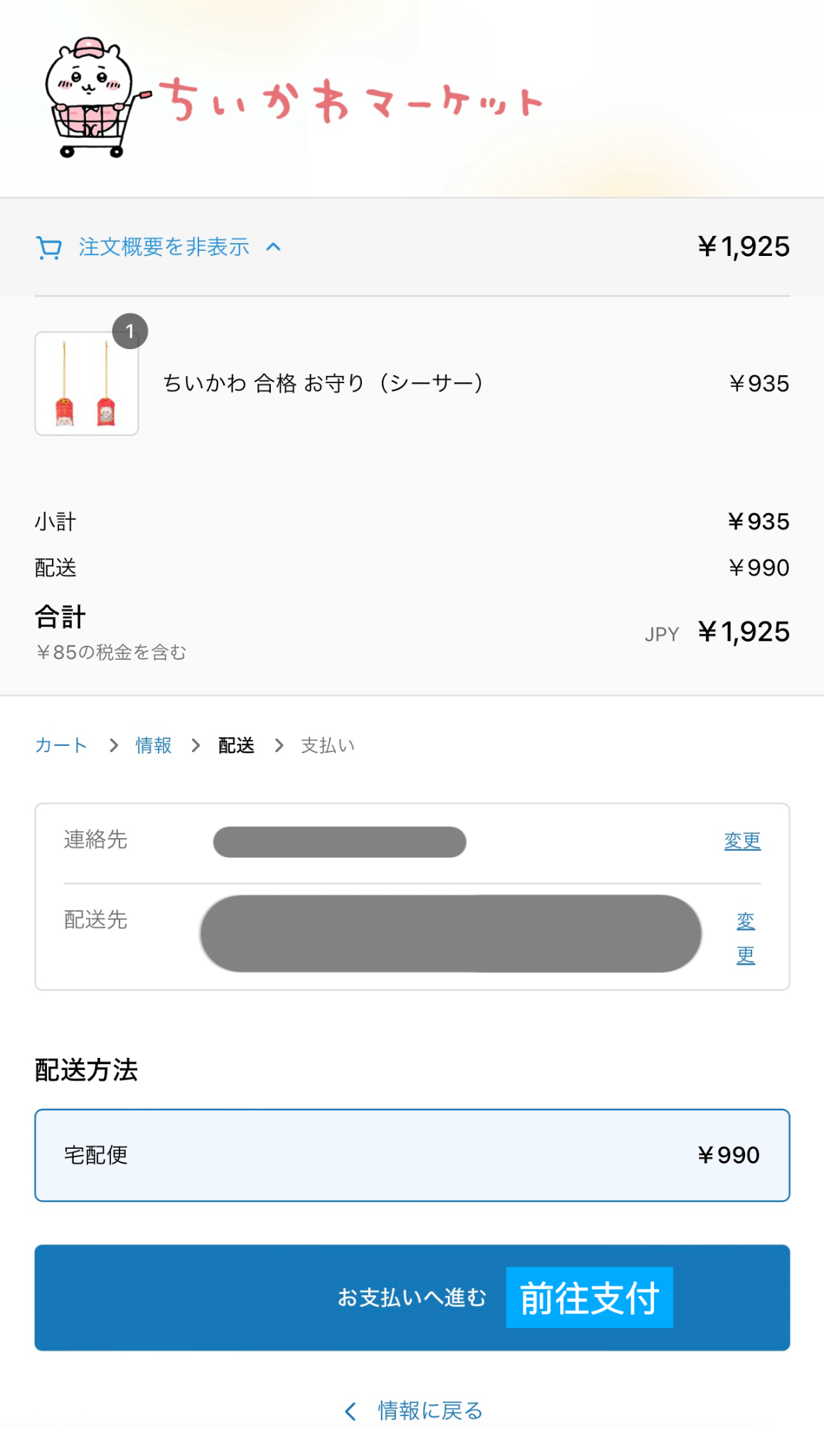The width and height of the screenshot is (824, 1456).
Task: Select the 宅配便 ¥990 shipping method
Action: [x=412, y=1155]
